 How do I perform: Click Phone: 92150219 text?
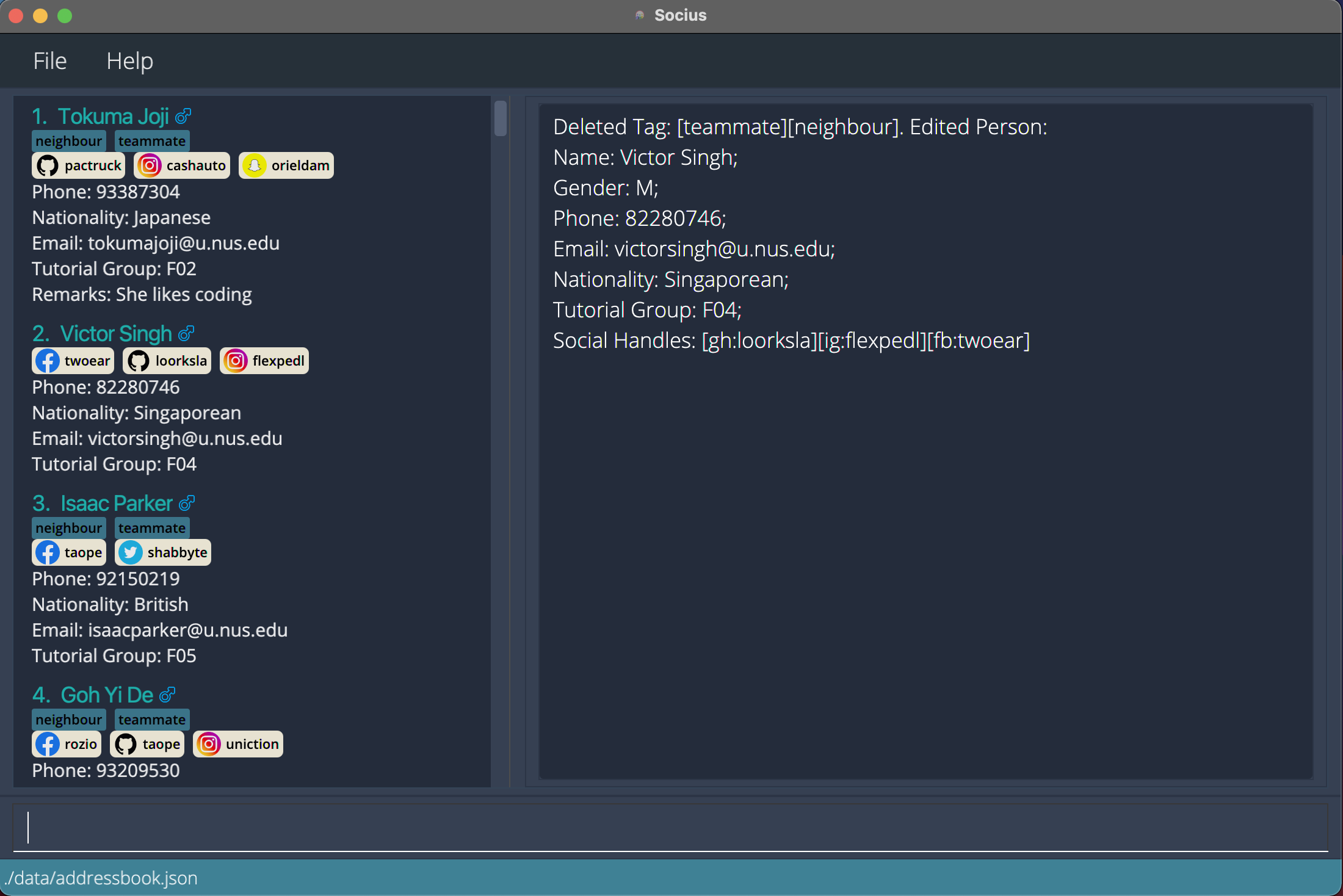(106, 579)
